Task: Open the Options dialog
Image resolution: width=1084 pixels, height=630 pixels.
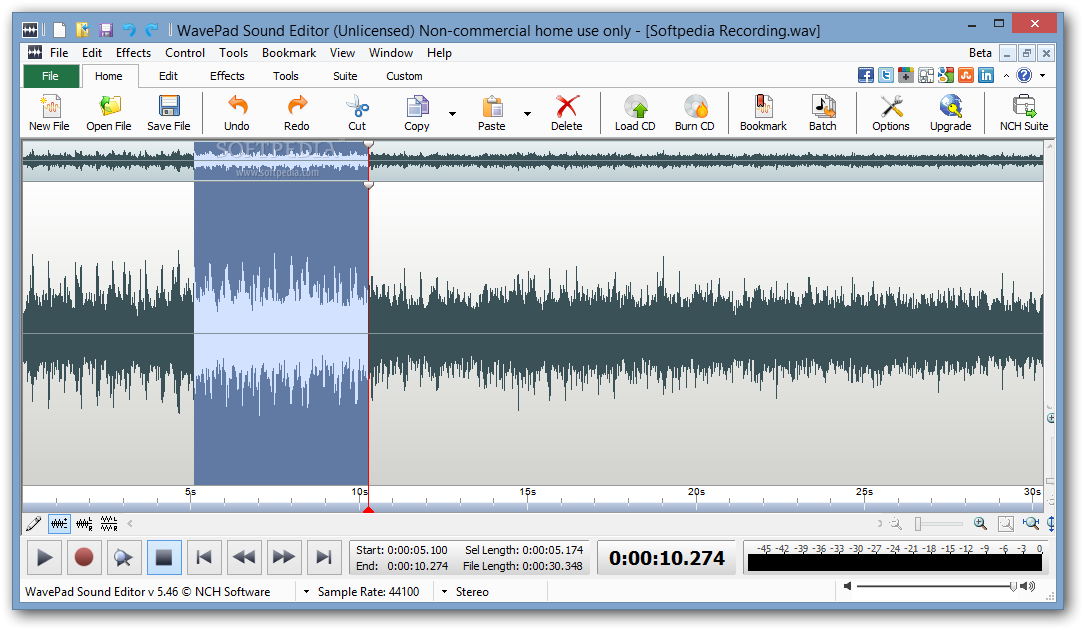Action: (x=890, y=113)
